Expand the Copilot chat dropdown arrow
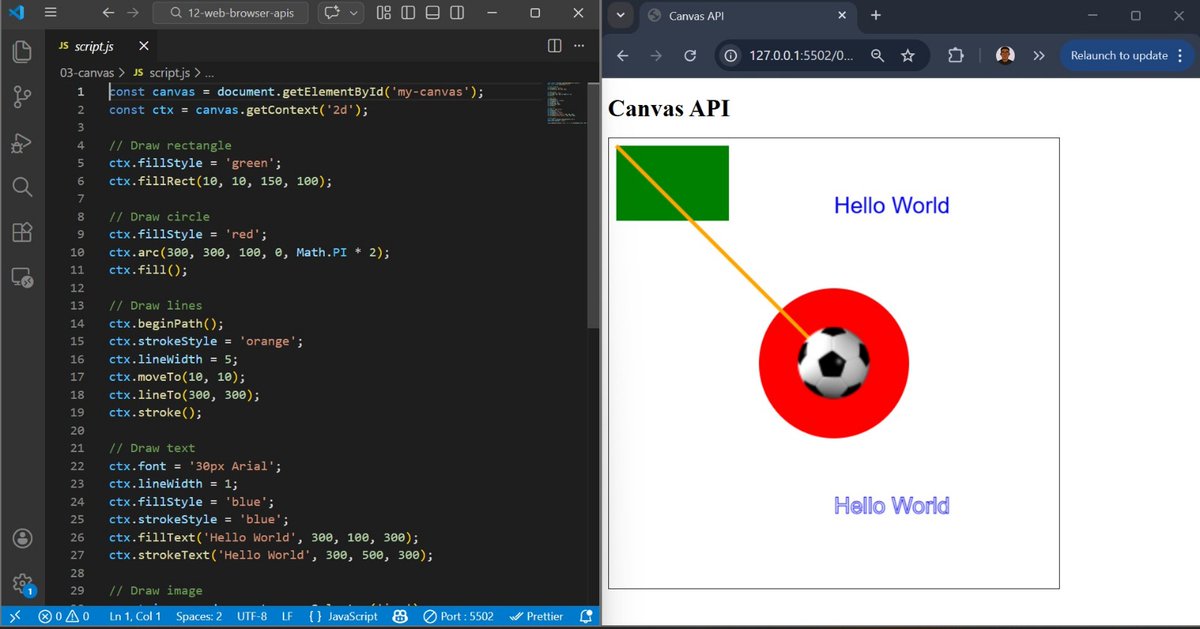 click(354, 13)
